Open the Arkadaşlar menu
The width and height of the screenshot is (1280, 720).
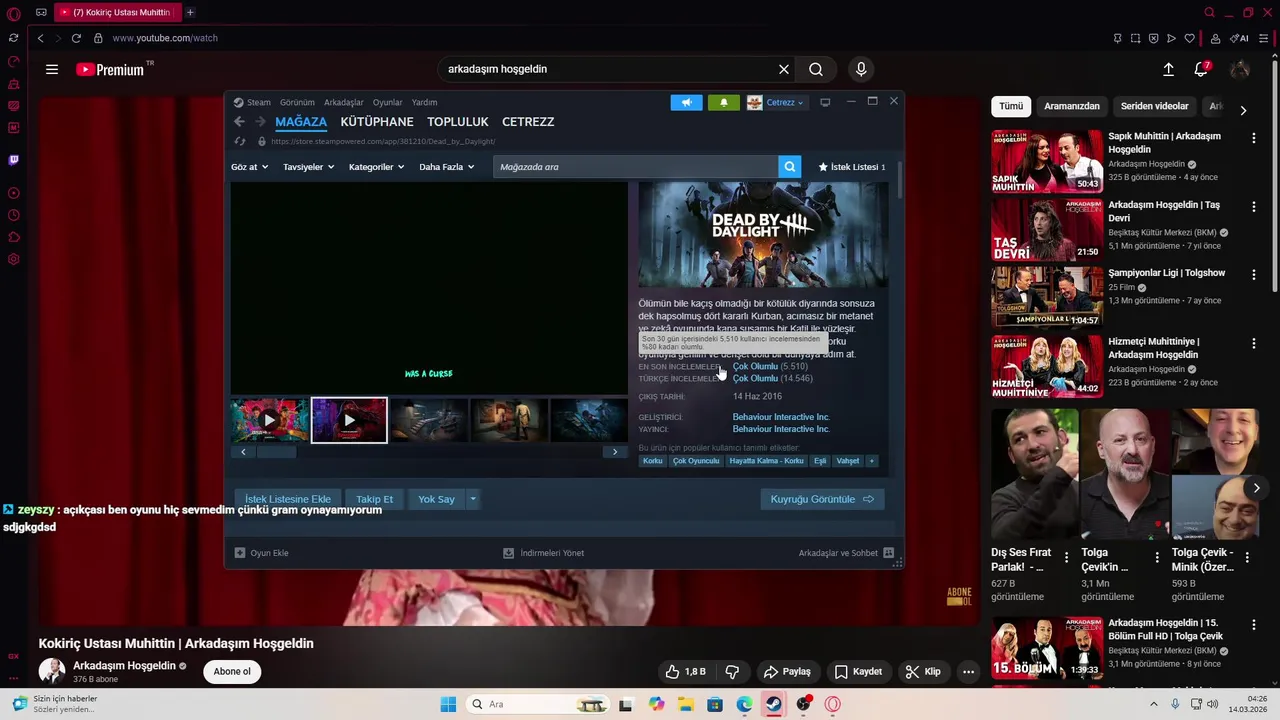344,102
